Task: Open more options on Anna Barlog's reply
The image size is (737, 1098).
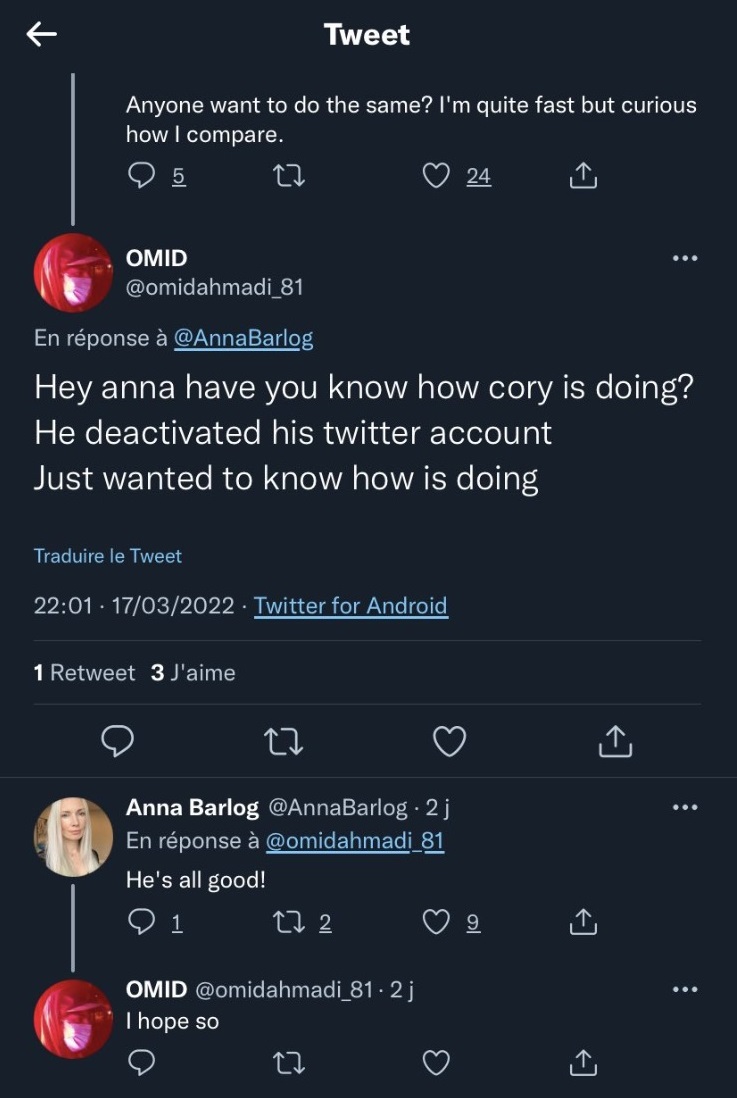Action: point(684,807)
